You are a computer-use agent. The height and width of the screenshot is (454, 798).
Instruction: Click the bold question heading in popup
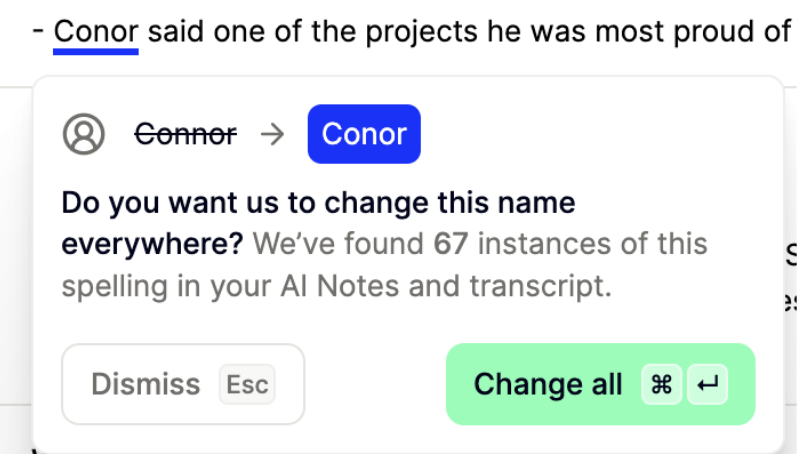(x=318, y=204)
